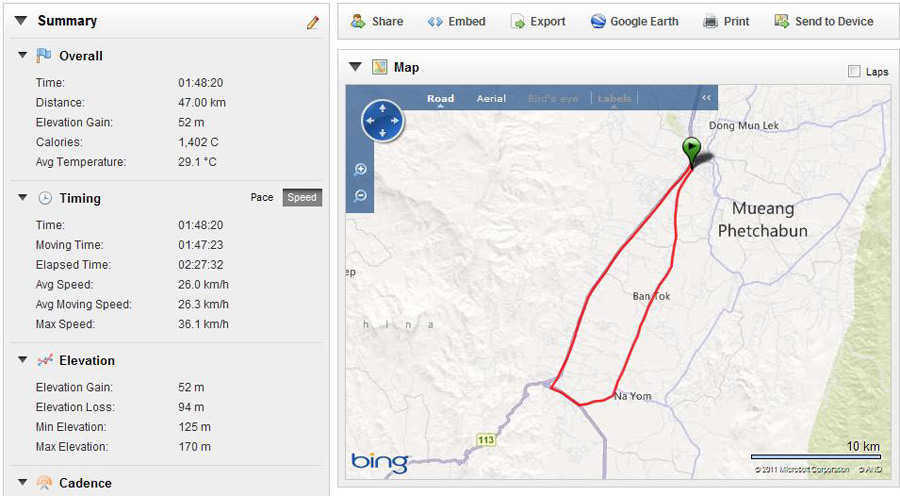Viewport: 900px width, 496px height.
Task: Switch Timing display to Pace
Action: tap(262, 197)
